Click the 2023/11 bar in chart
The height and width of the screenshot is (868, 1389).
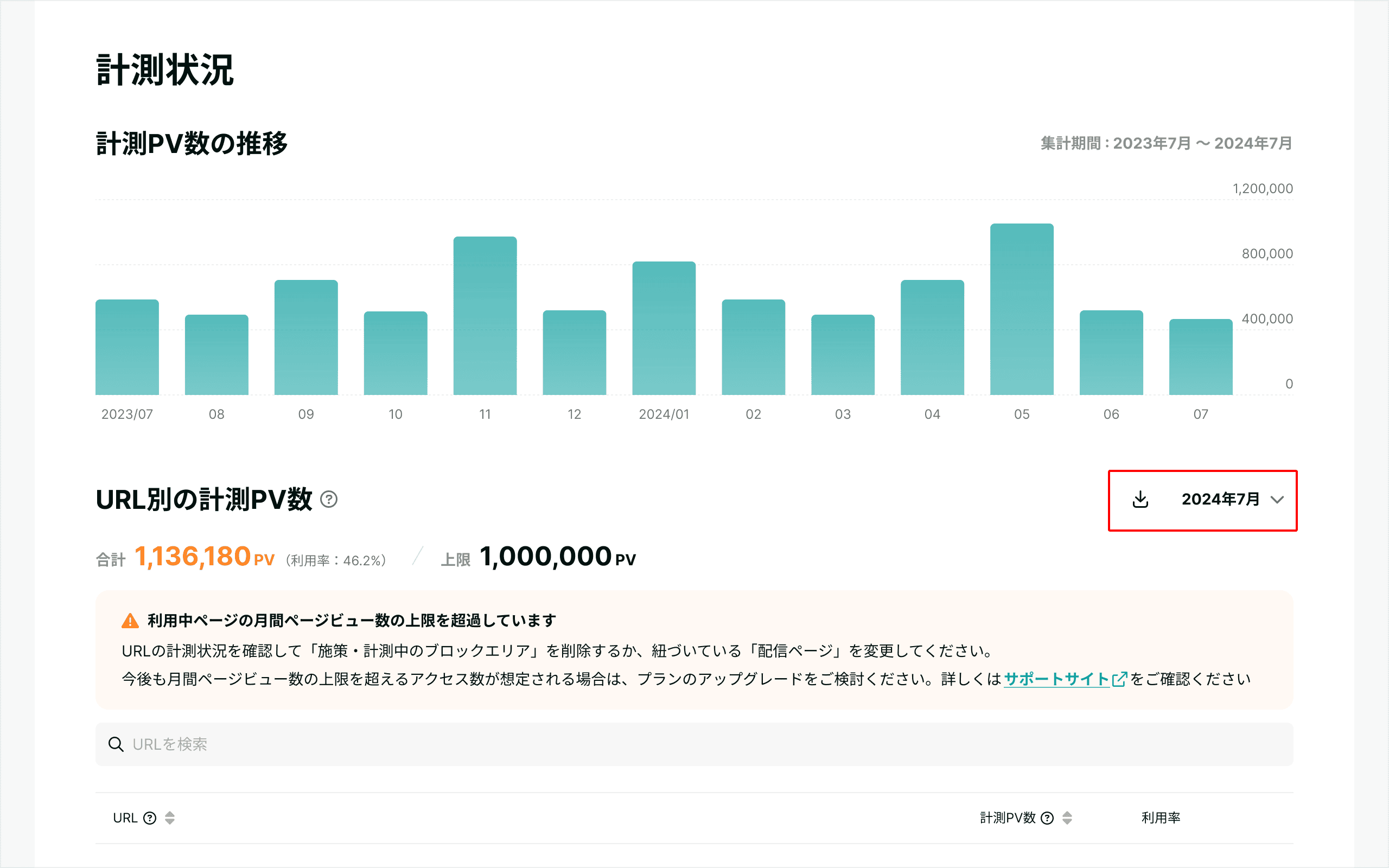pos(485,316)
